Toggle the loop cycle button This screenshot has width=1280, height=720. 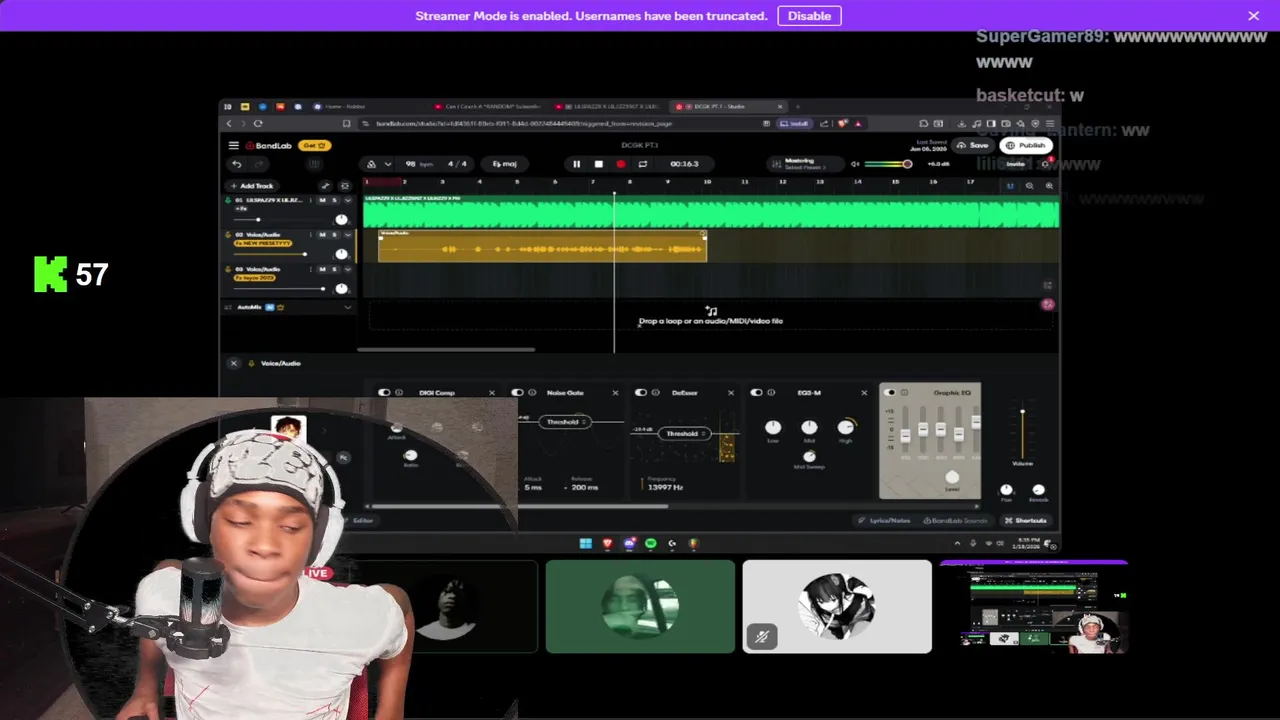642,164
